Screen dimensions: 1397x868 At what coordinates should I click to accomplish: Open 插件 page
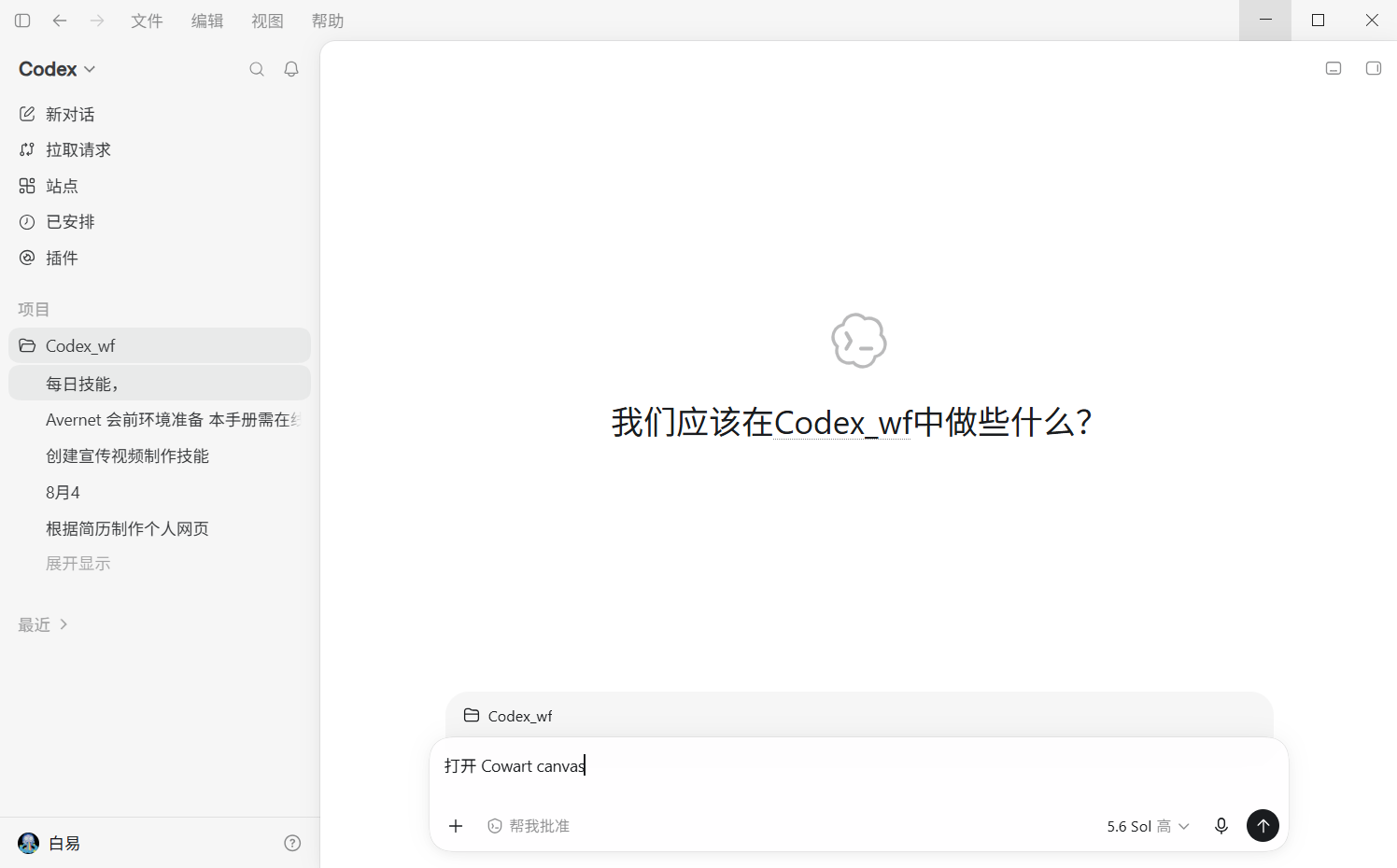point(160,258)
